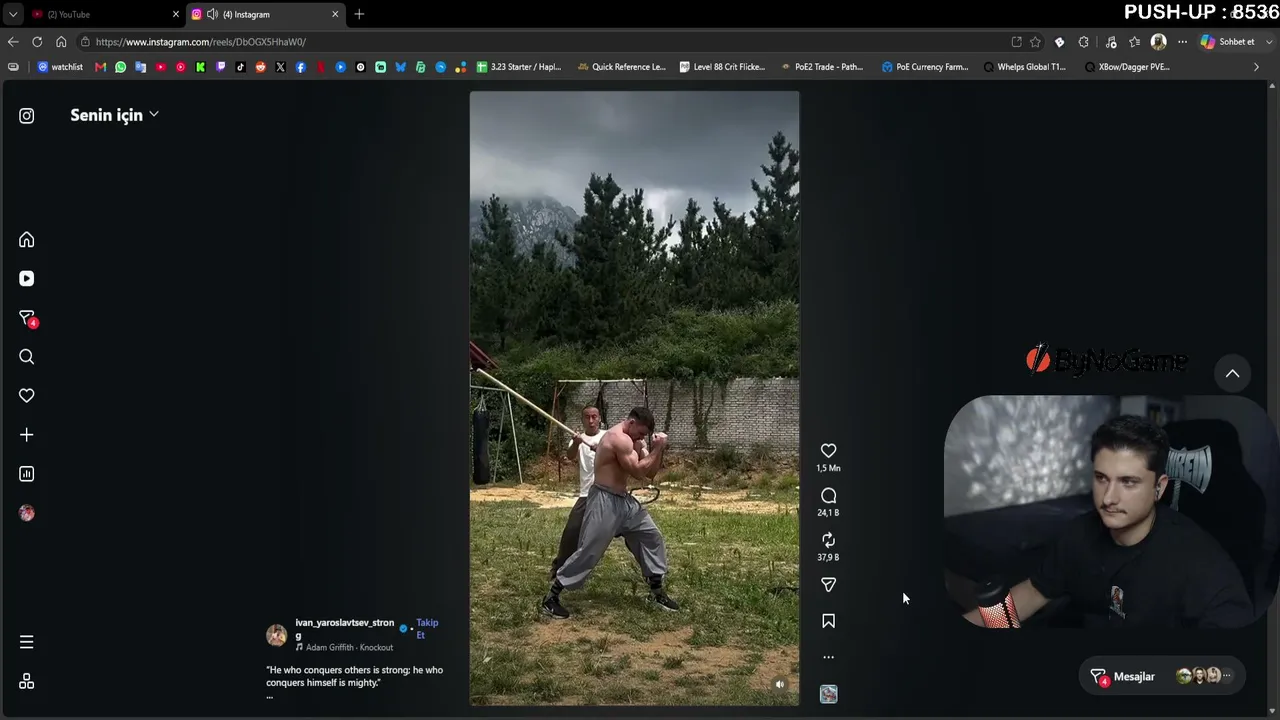Open the Facebook bookmark icon
Viewport: 1280px width, 720px height.
[301, 67]
